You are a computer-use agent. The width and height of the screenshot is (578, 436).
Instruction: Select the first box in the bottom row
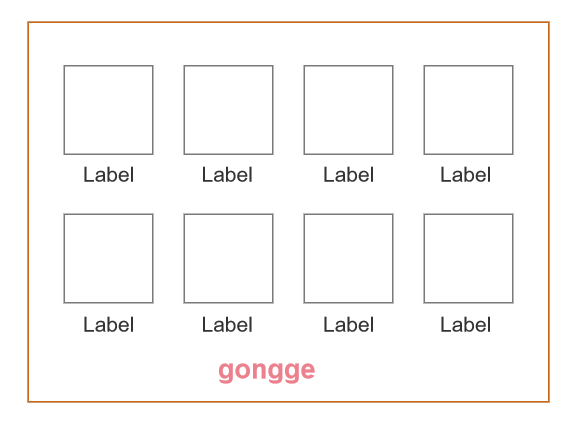[x=108, y=258]
